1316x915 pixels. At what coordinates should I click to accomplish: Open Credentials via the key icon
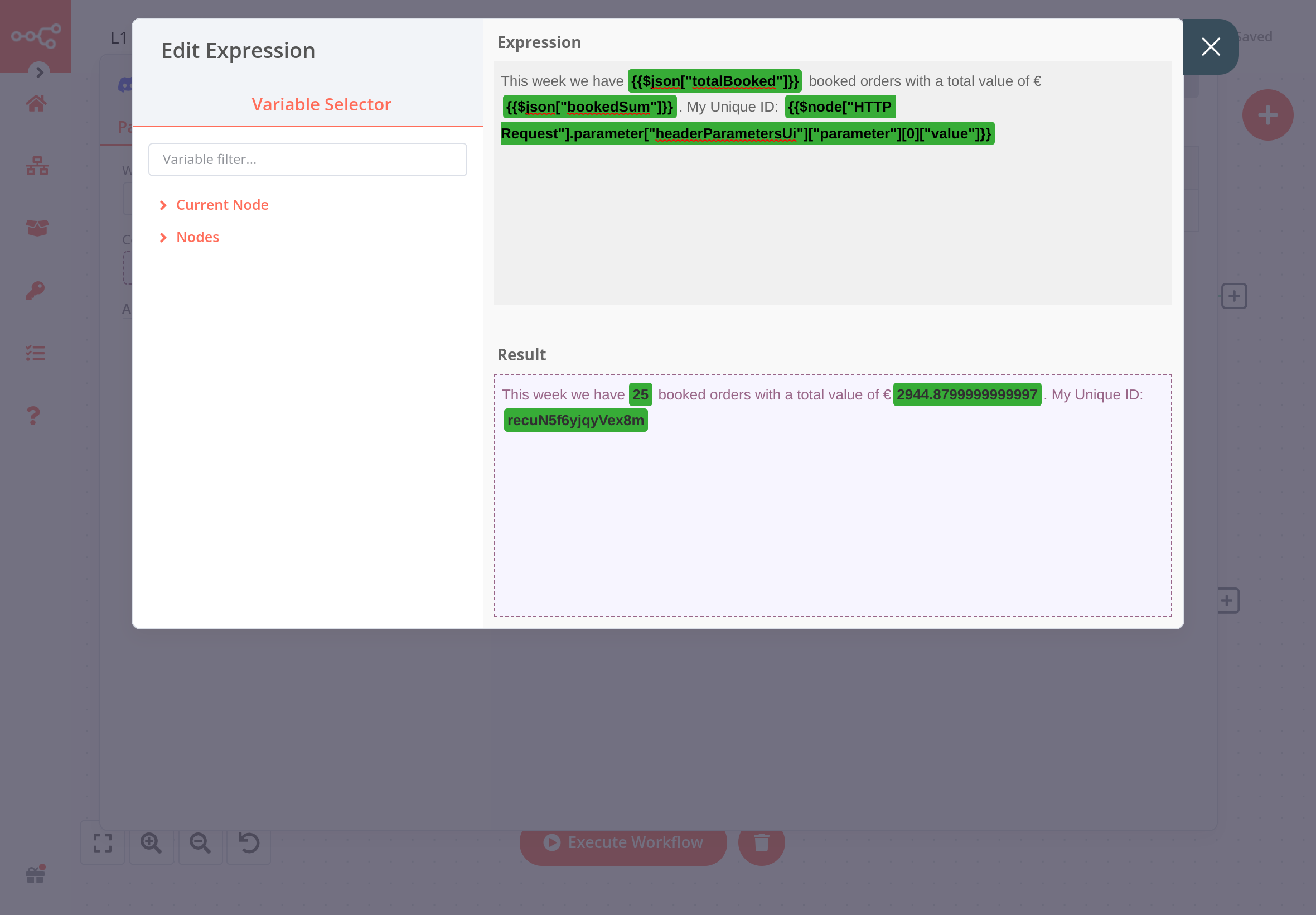click(x=36, y=290)
